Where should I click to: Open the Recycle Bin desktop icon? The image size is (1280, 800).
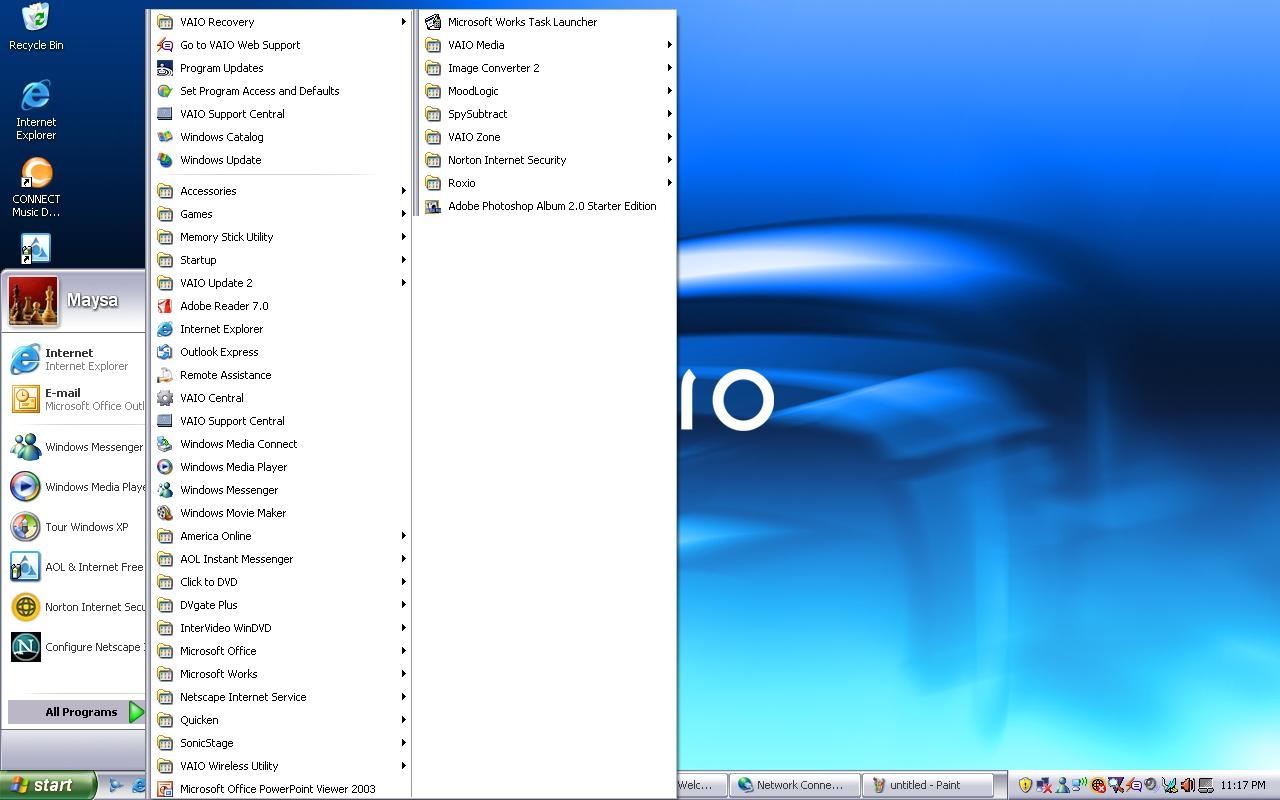(x=36, y=27)
